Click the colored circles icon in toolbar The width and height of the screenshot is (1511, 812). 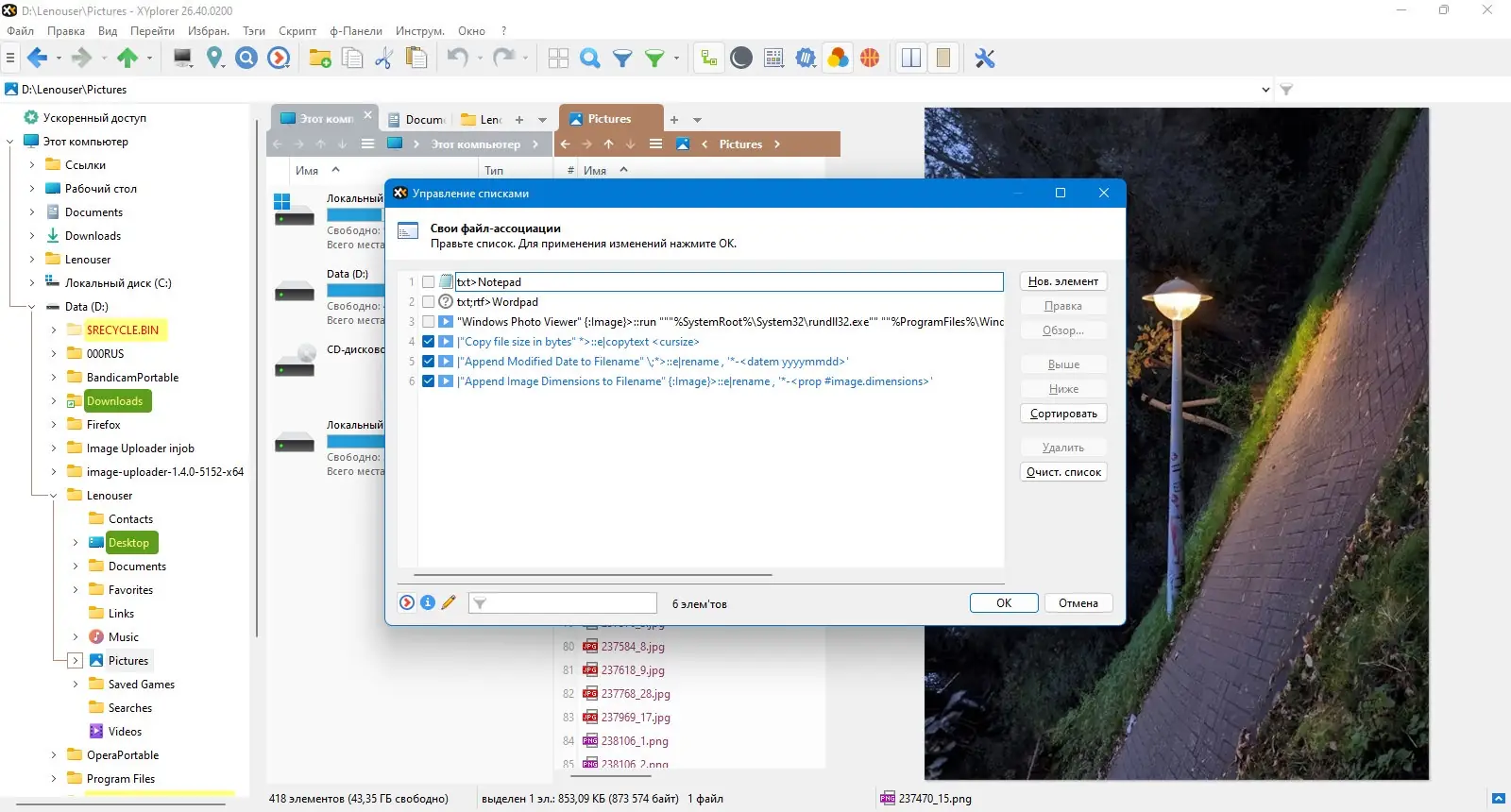coord(838,59)
